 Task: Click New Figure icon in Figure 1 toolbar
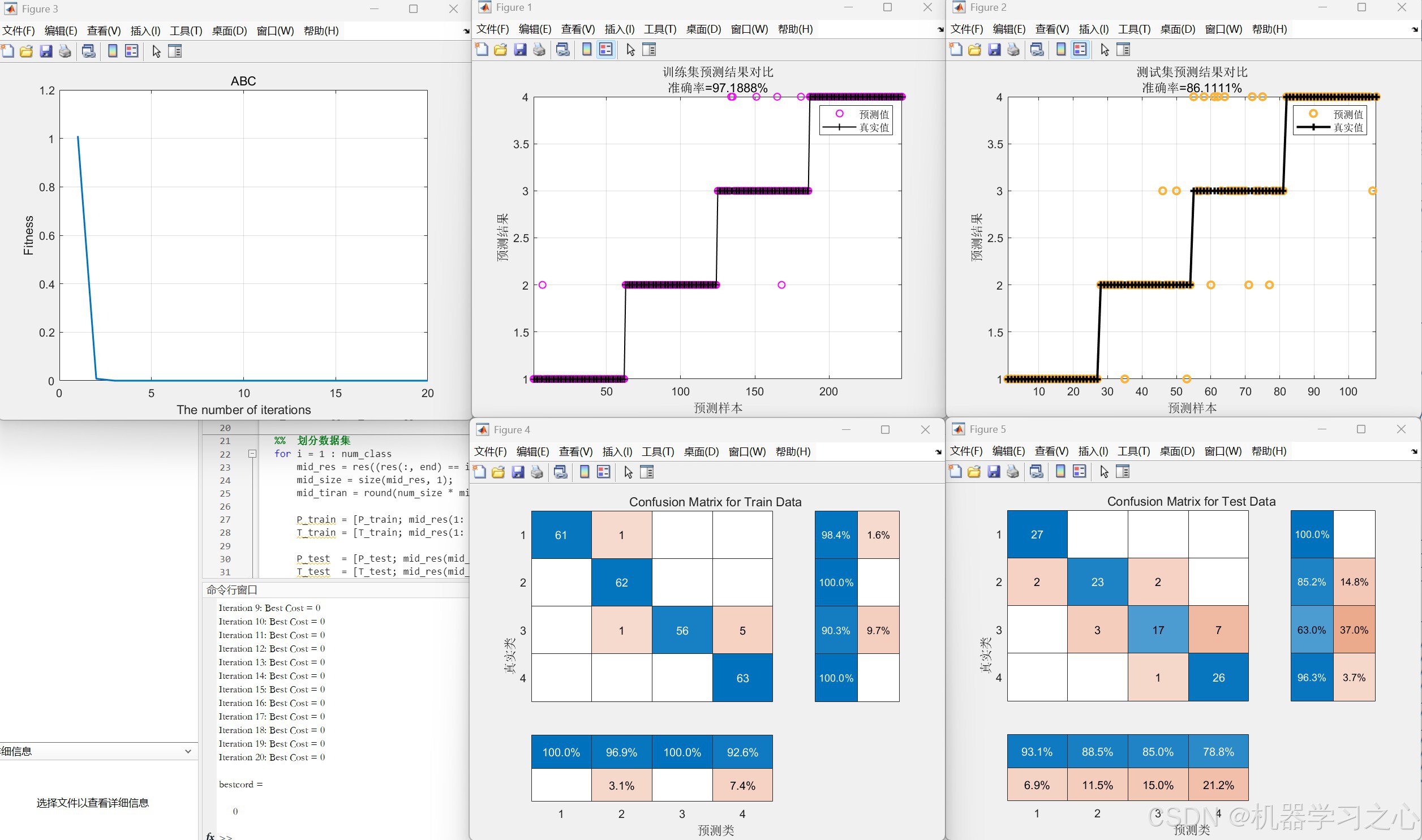pos(482,50)
